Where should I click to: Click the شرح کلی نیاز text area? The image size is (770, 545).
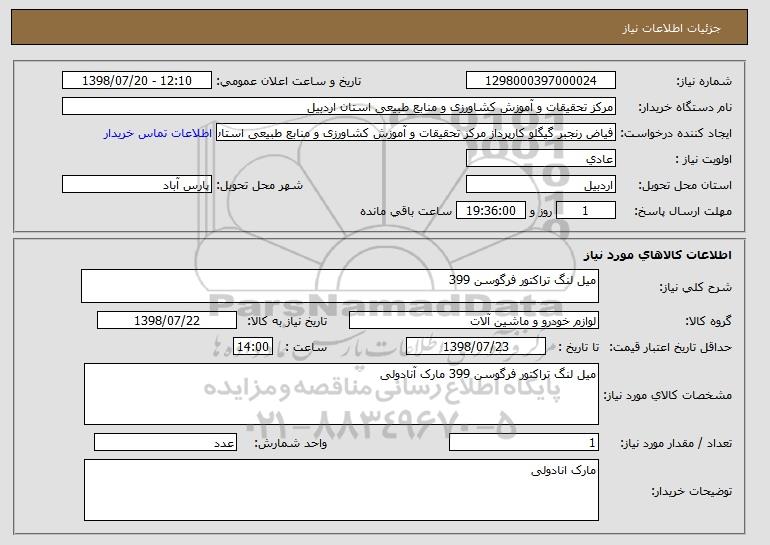point(340,286)
